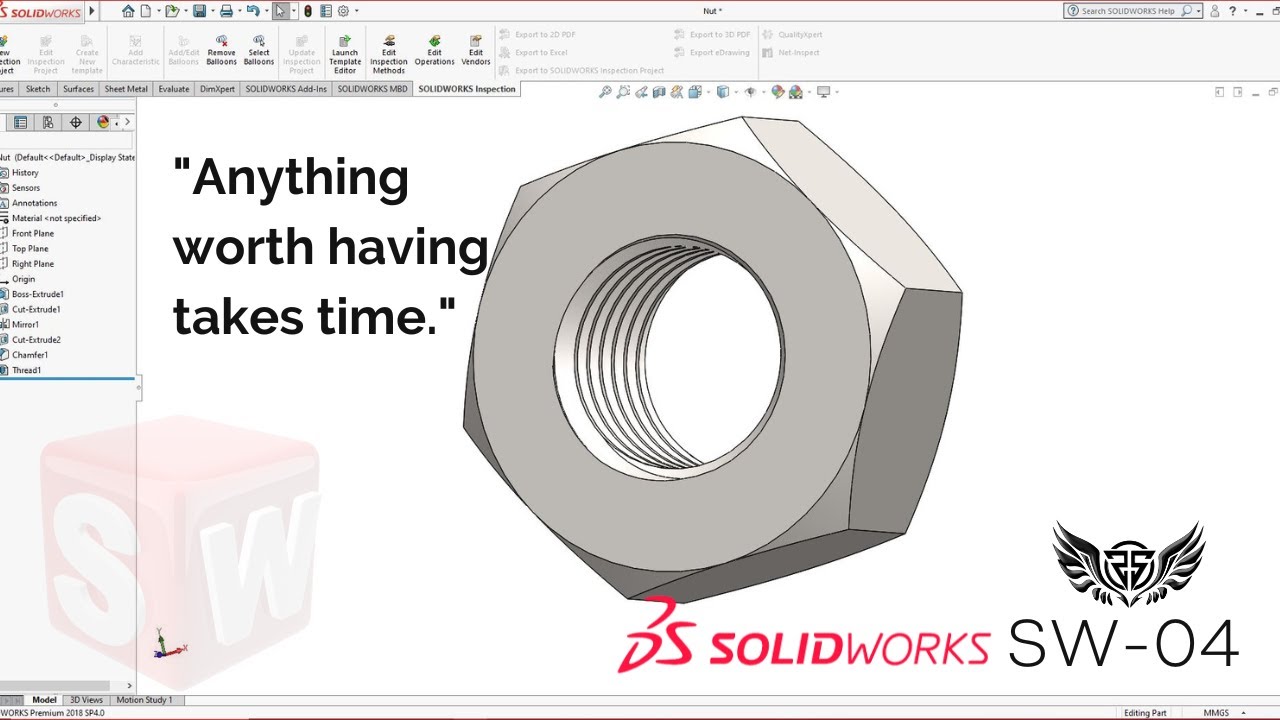The width and height of the screenshot is (1280, 720).
Task: Undo the last action
Action: (x=253, y=11)
